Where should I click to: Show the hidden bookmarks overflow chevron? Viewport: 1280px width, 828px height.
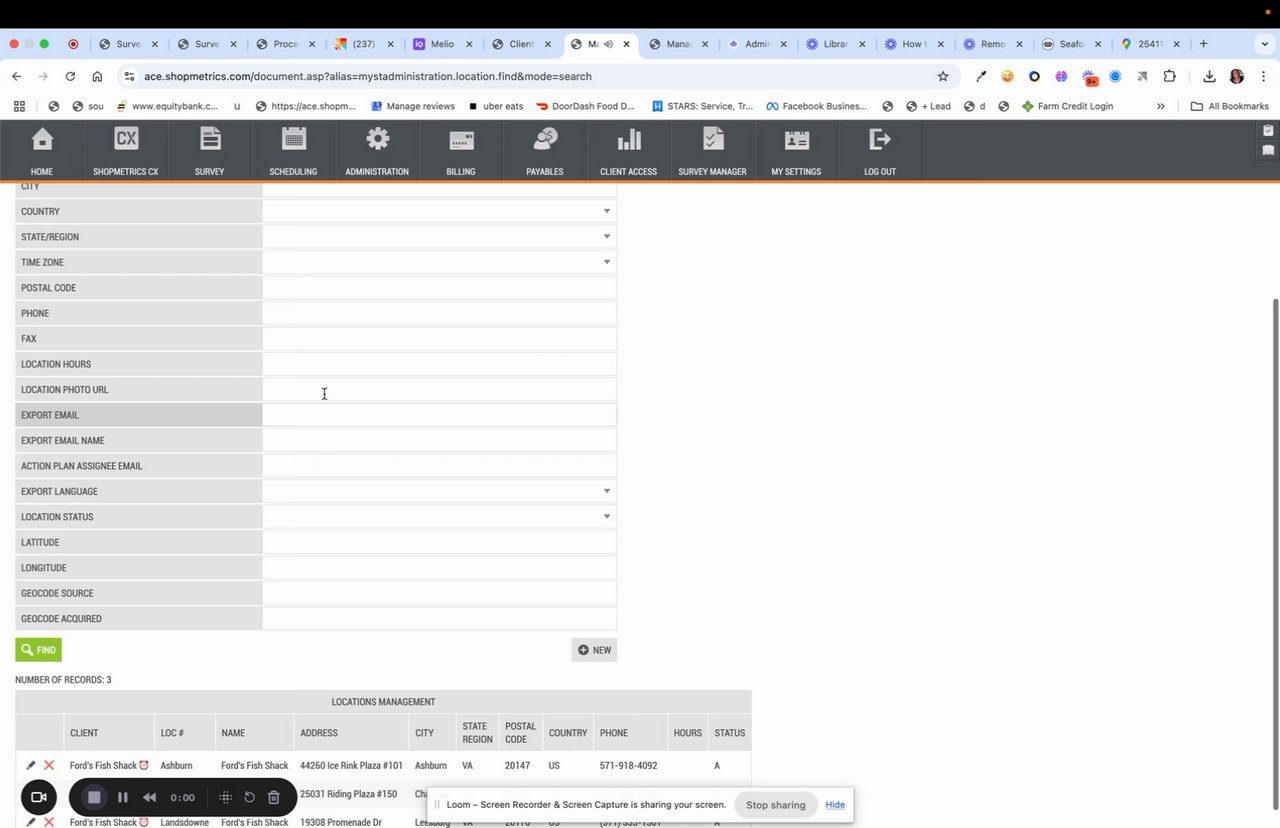pyautogui.click(x=1161, y=106)
